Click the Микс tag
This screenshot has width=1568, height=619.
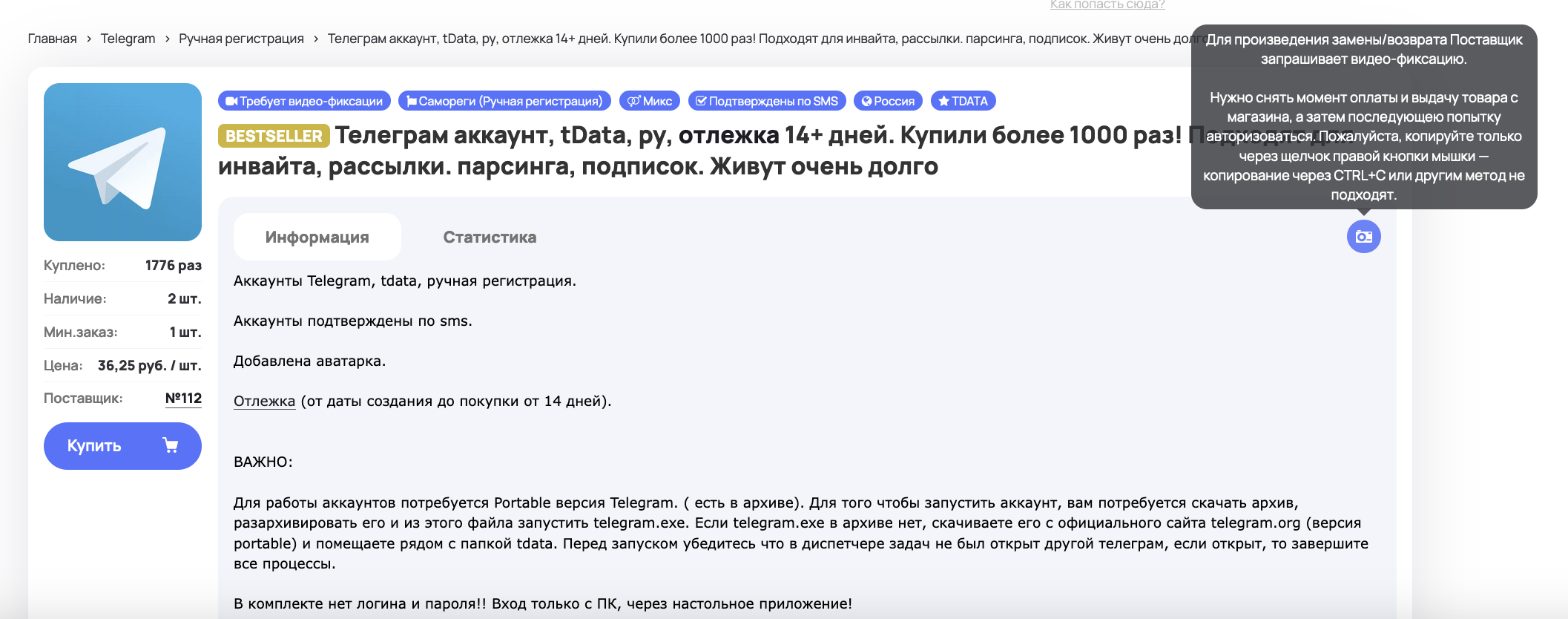[x=650, y=101]
